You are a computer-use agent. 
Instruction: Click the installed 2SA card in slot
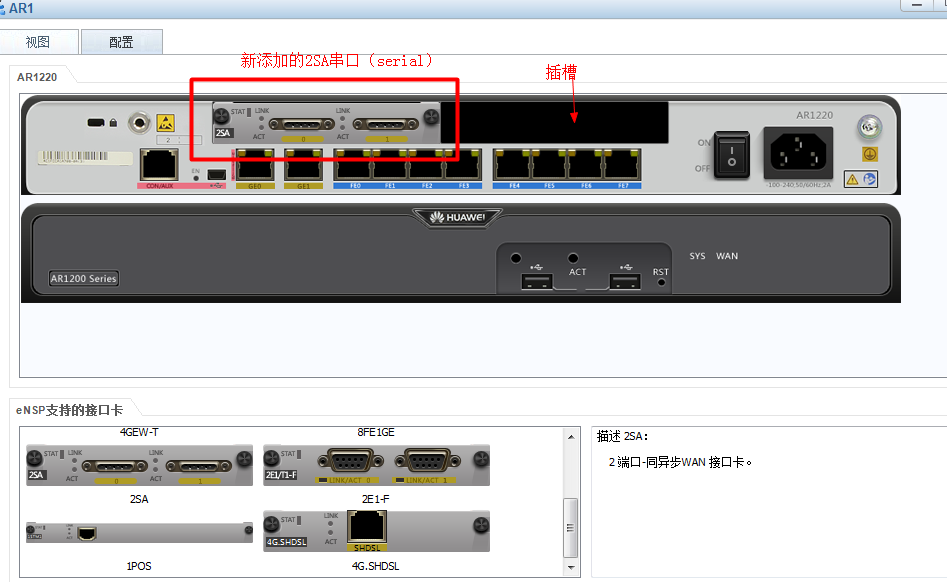pos(326,123)
